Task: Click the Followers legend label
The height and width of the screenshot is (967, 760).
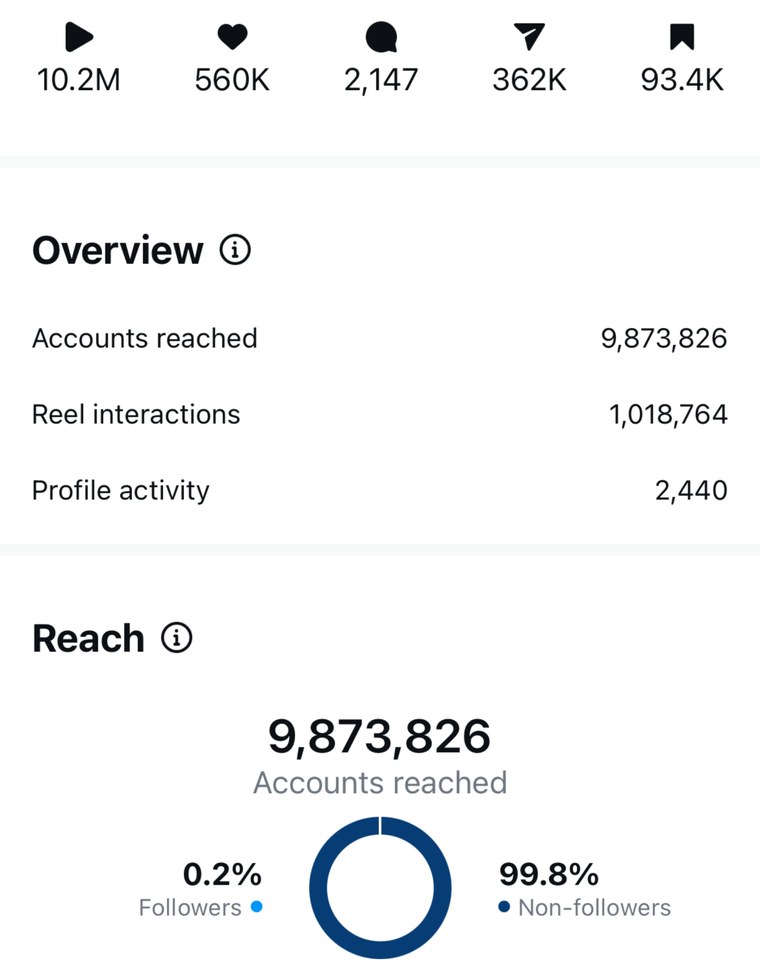Action: (190, 908)
